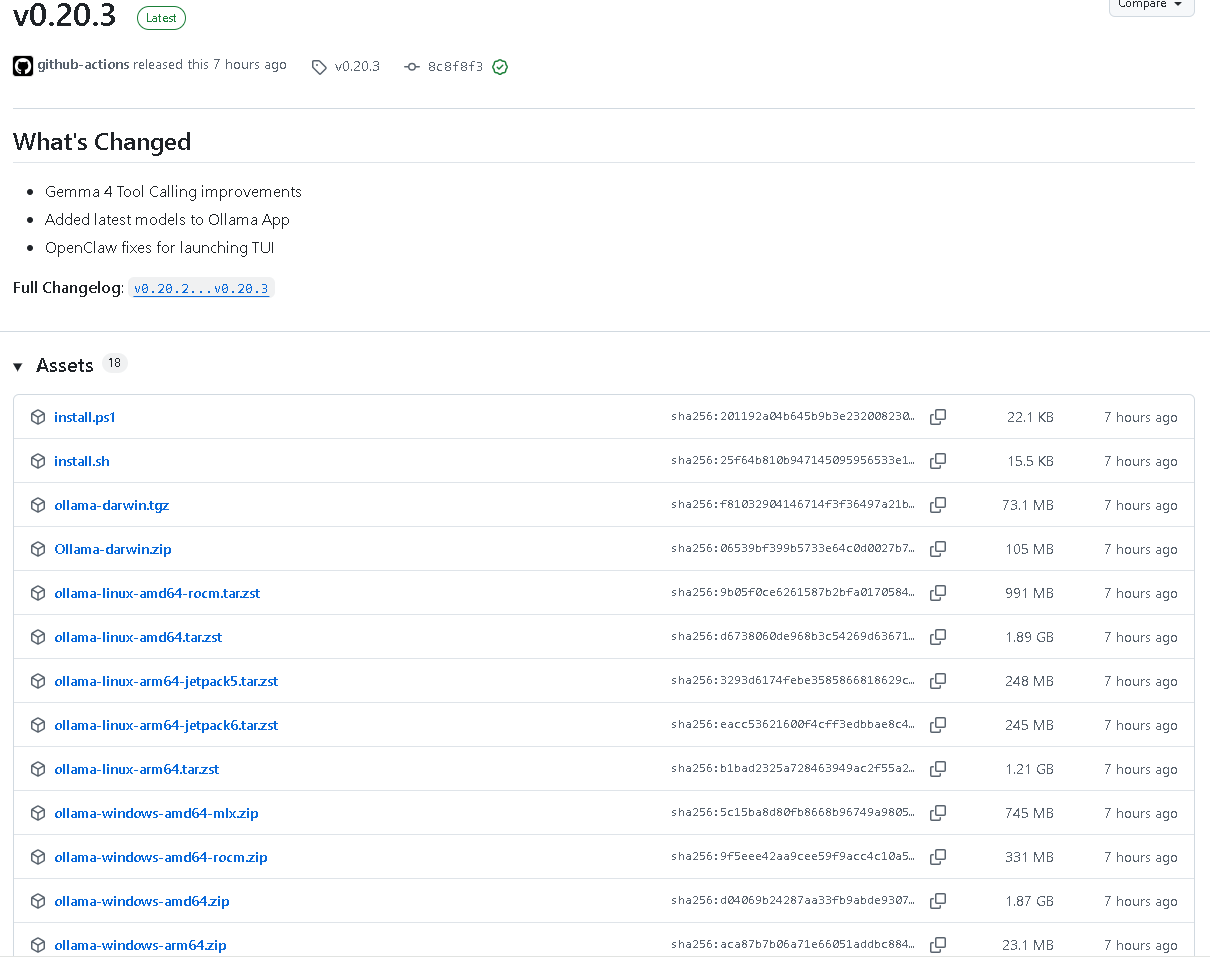Click package icon beside install.ps1
1210x957 pixels.
pyautogui.click(x=38, y=417)
